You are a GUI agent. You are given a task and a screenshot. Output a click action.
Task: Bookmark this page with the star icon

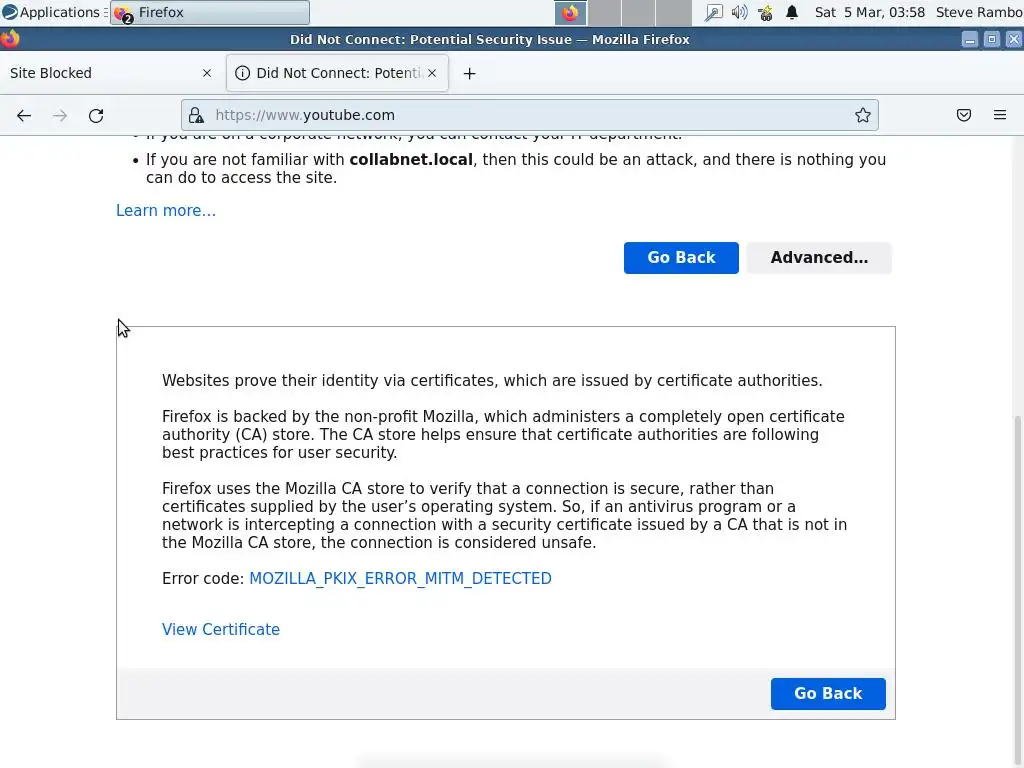(x=863, y=115)
